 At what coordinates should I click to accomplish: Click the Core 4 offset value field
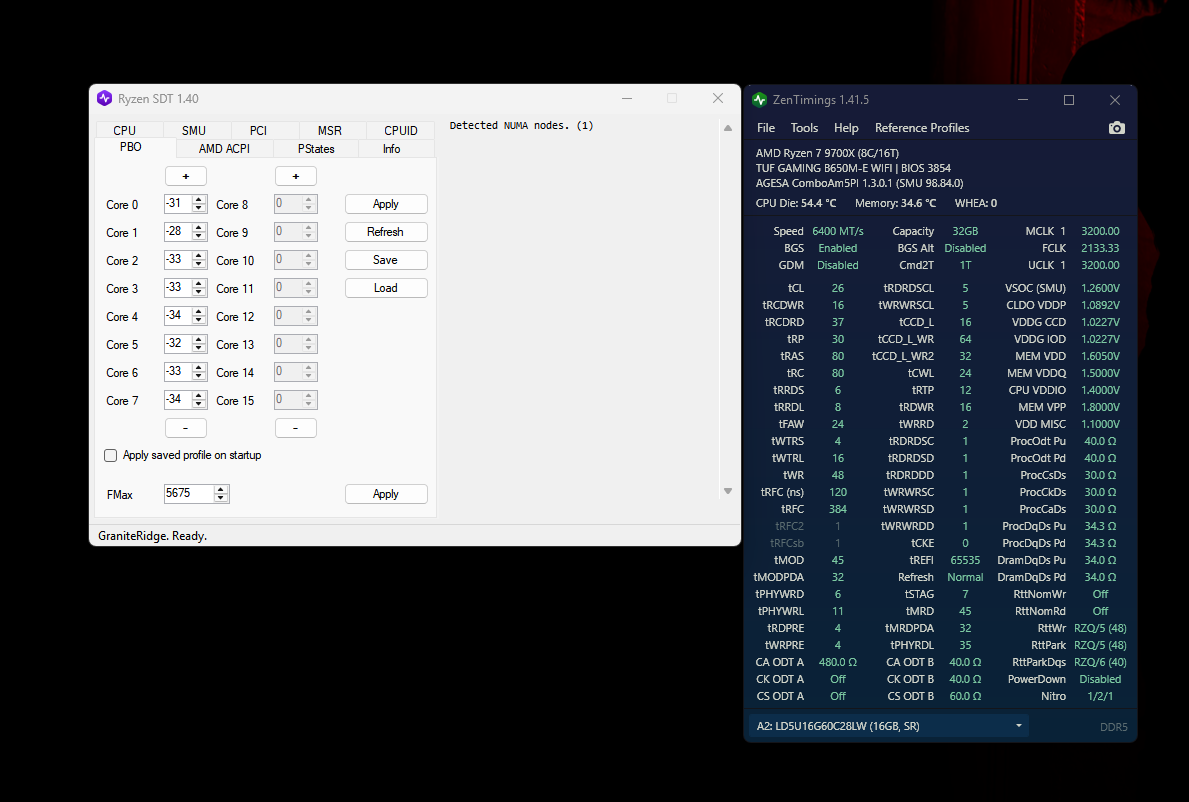pyautogui.click(x=177, y=316)
